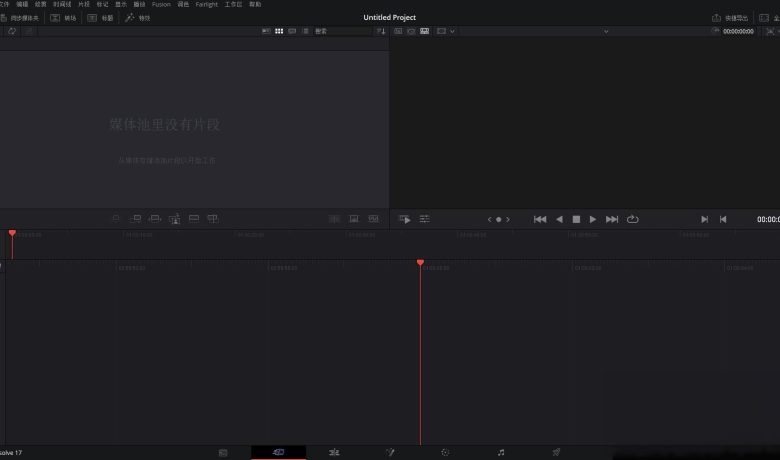
Task: Open the media pool sort order dropdown
Action: (x=381, y=31)
